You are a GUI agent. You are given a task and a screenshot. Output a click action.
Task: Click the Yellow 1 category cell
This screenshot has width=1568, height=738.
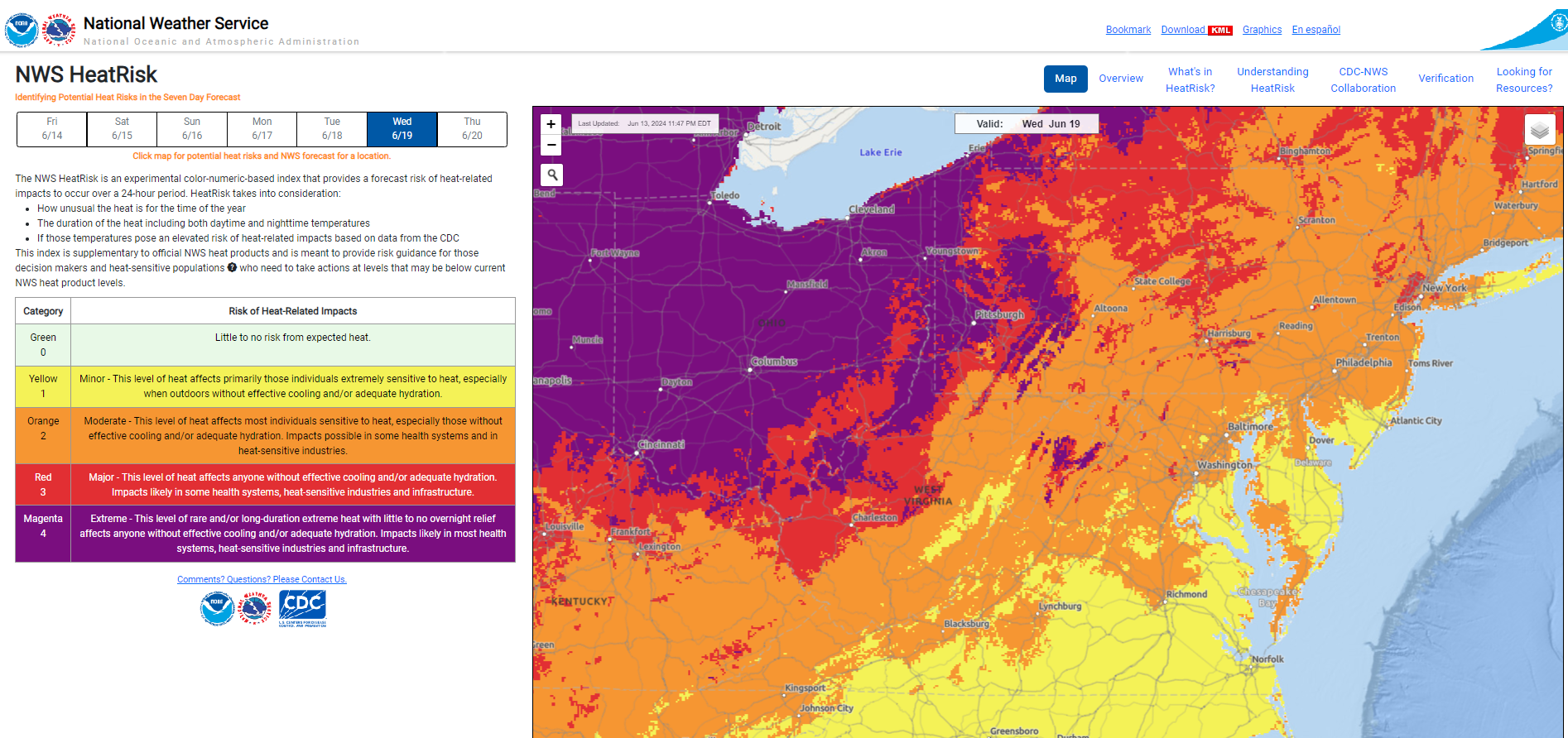point(43,386)
